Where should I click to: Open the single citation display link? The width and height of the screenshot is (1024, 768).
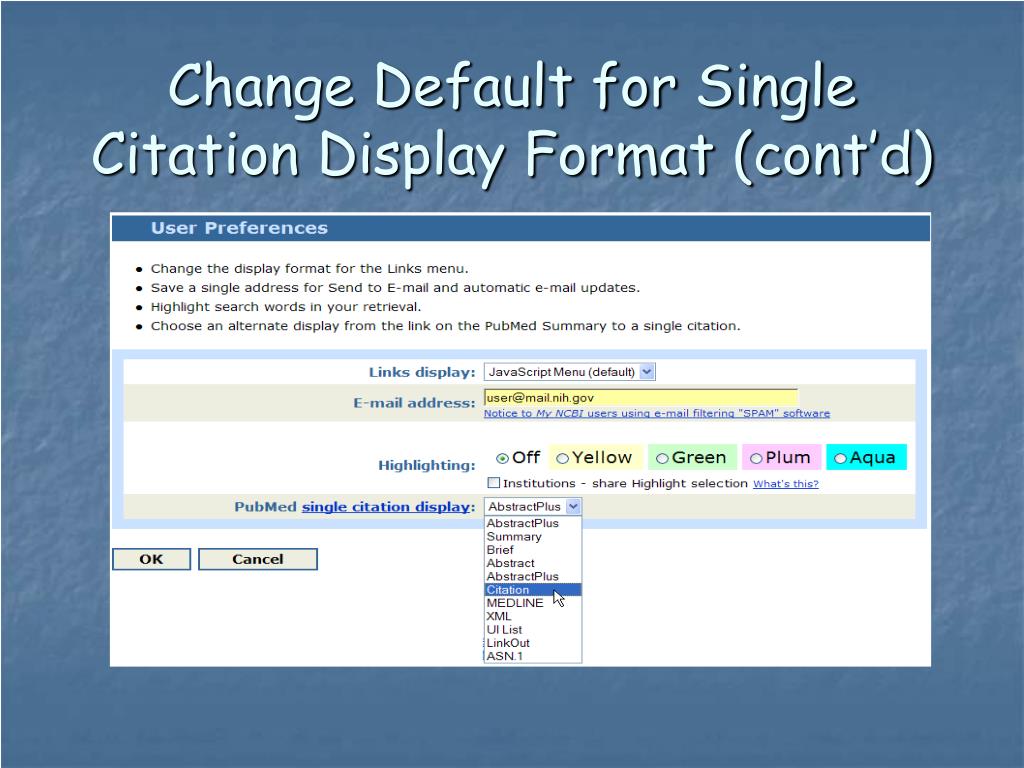[x=386, y=507]
